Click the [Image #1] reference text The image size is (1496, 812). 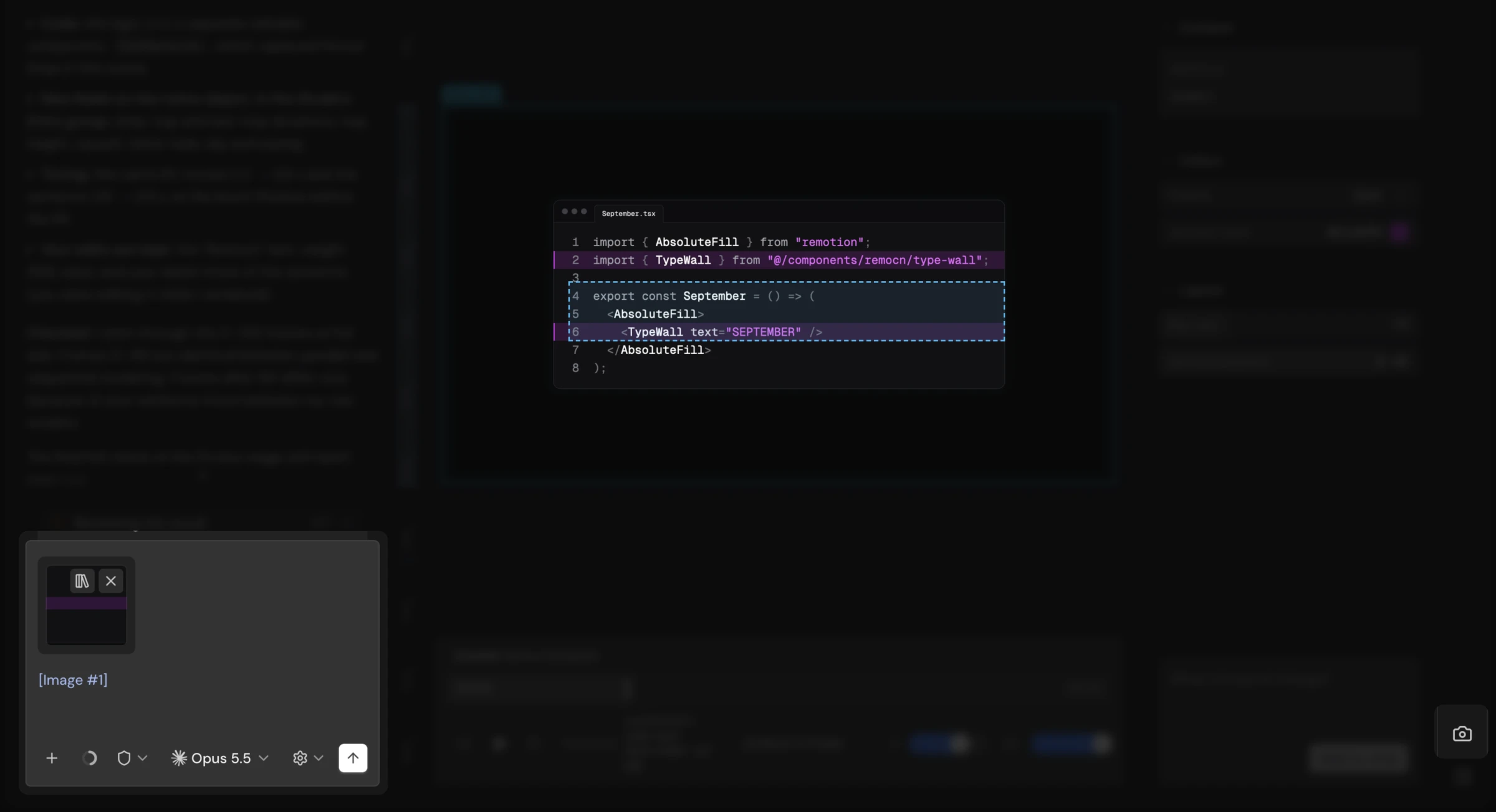pyautogui.click(x=73, y=679)
